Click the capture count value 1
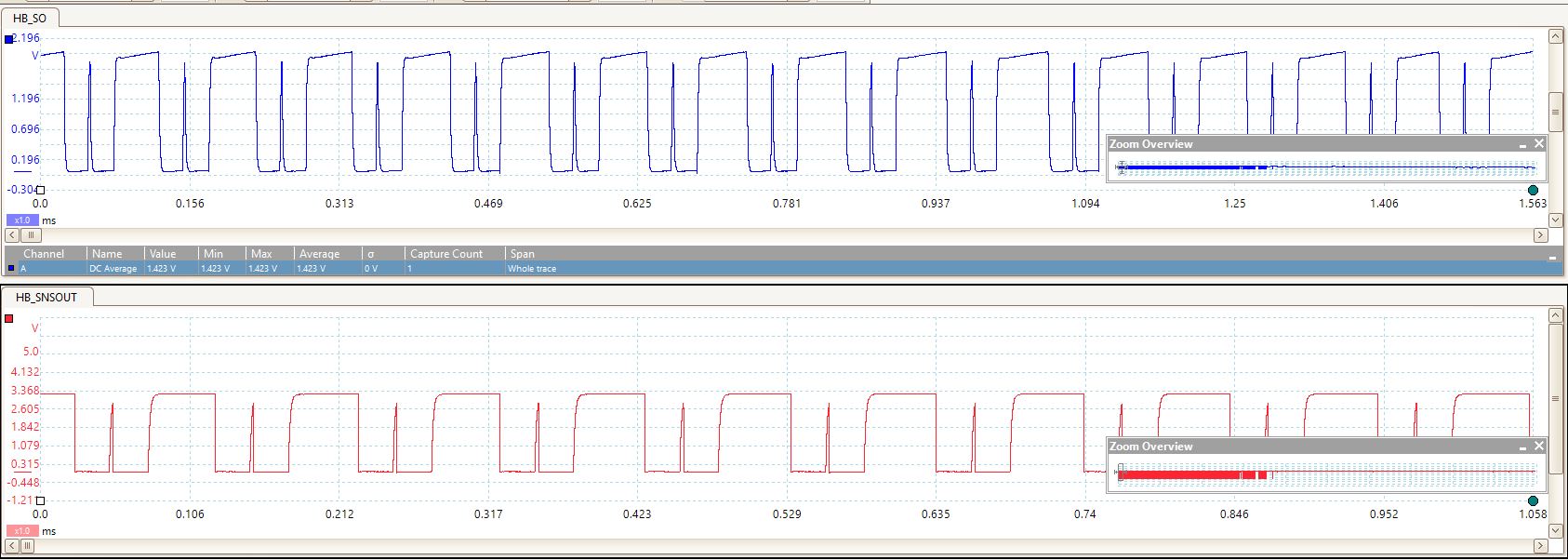This screenshot has height=560, width=1568. click(x=410, y=269)
